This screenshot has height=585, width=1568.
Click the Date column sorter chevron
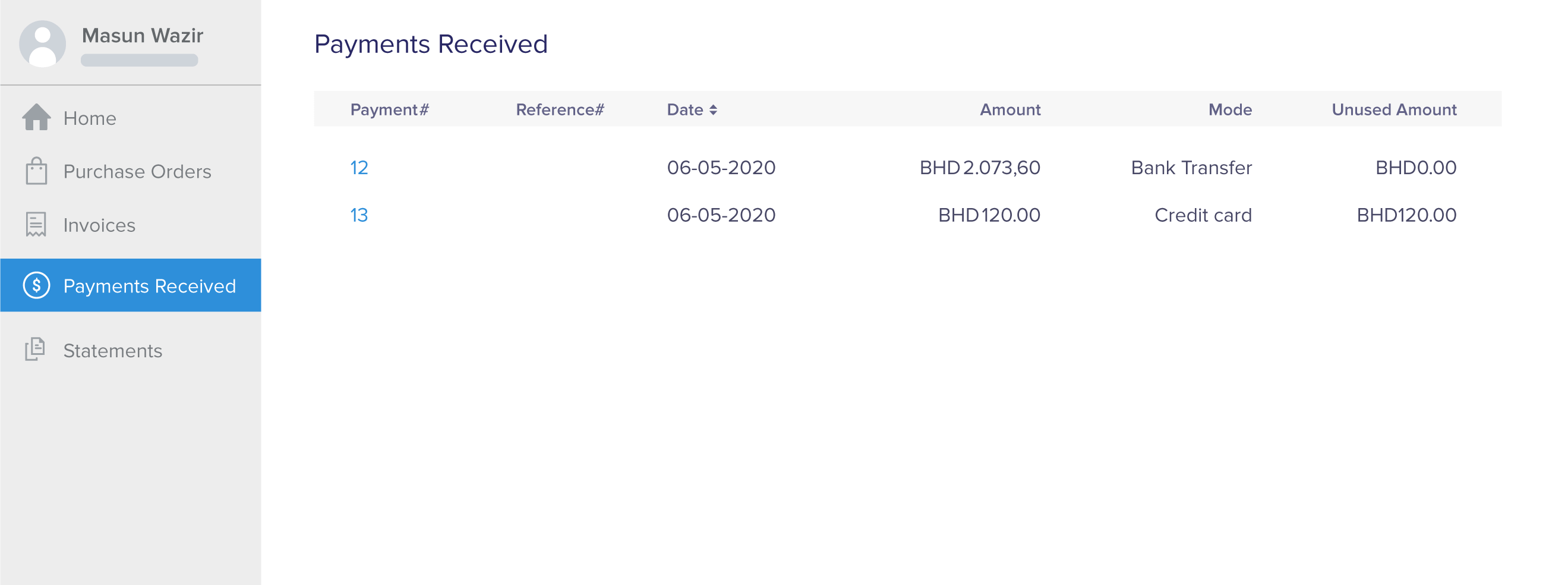(x=715, y=109)
